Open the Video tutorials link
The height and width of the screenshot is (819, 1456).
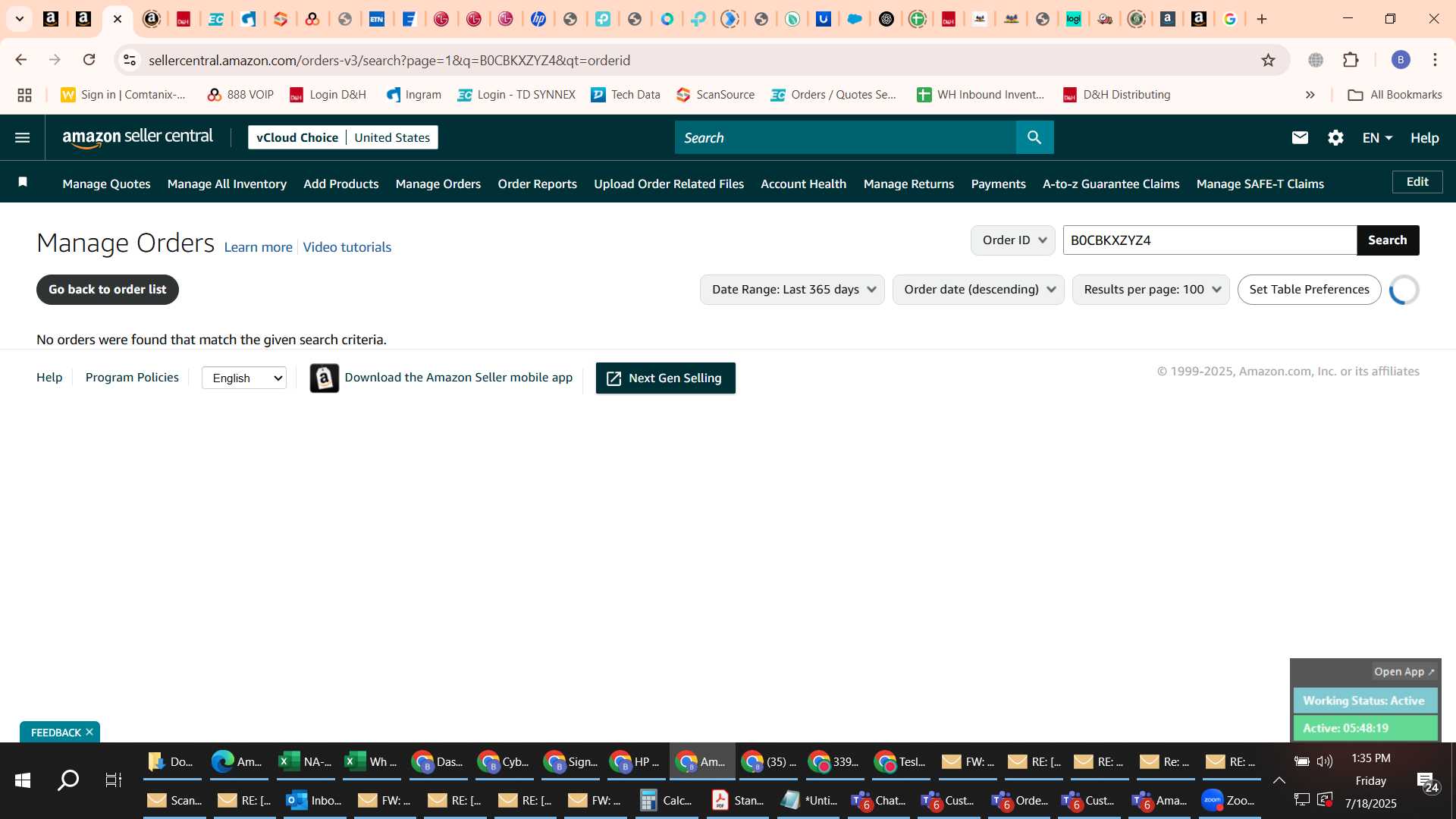pyautogui.click(x=347, y=247)
